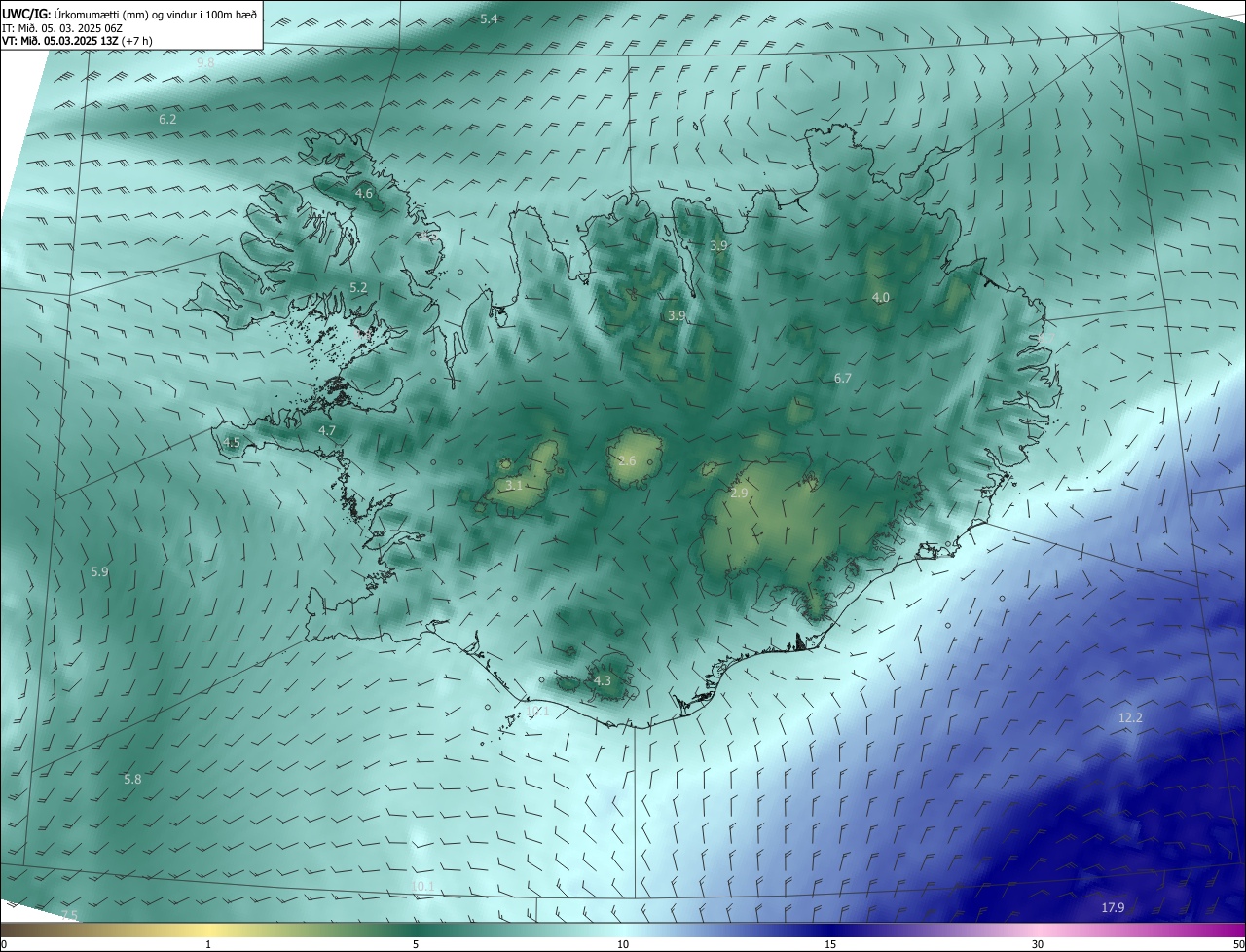Viewport: 1246px width, 952px height.
Task: Click the "IT: Mið. 05. 03. 2025 06Z" line
Action: 62,28
